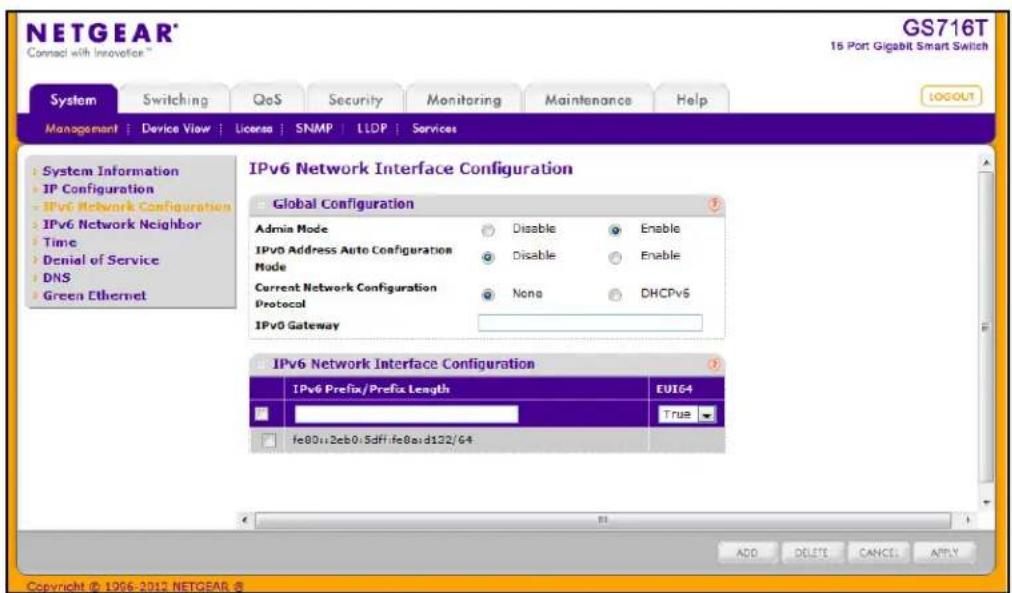The height and width of the screenshot is (593, 1012).
Task: Select Admin Mode Enable radio
Action: pos(616,230)
